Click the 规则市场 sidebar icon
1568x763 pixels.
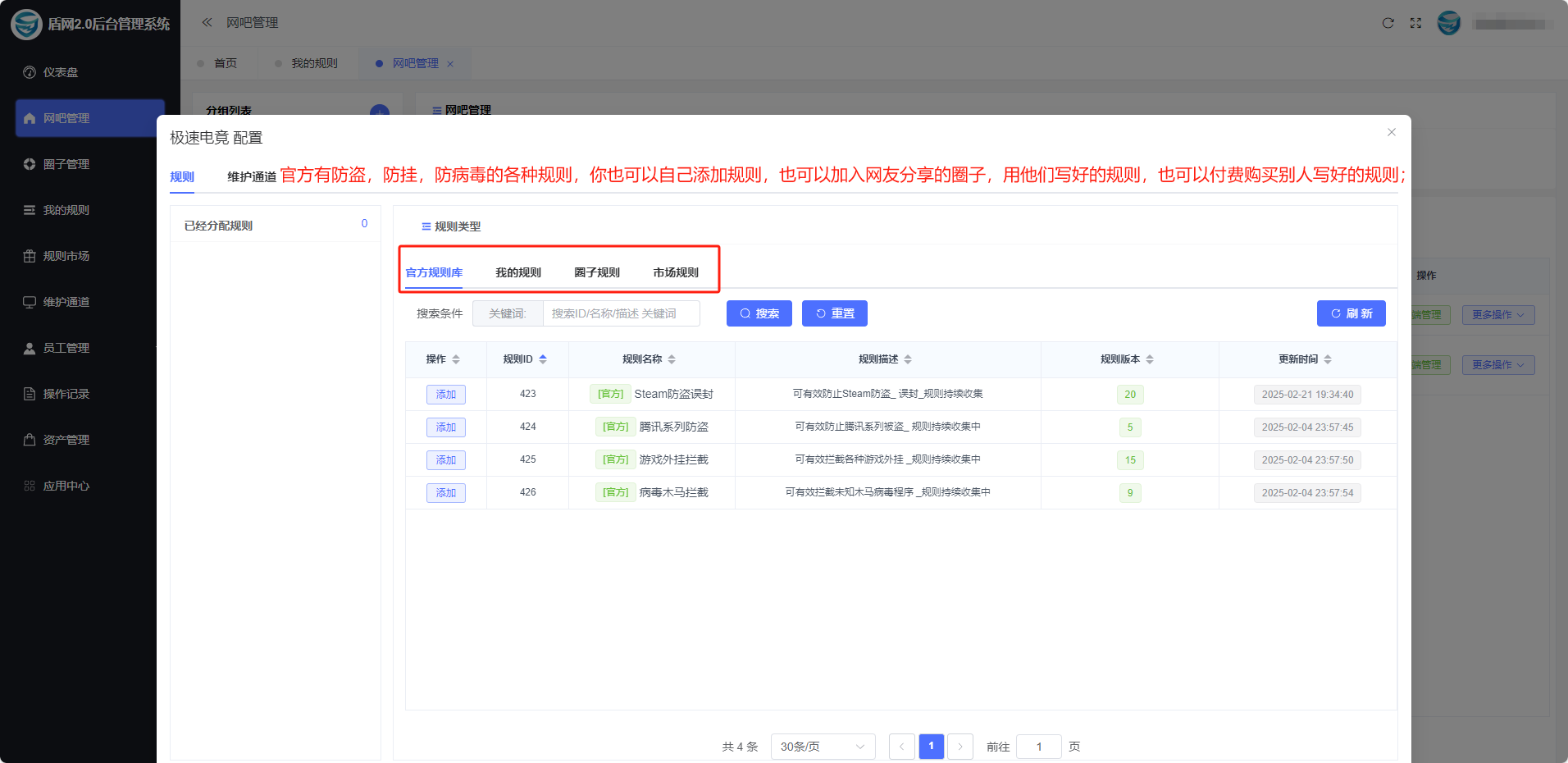coord(30,256)
